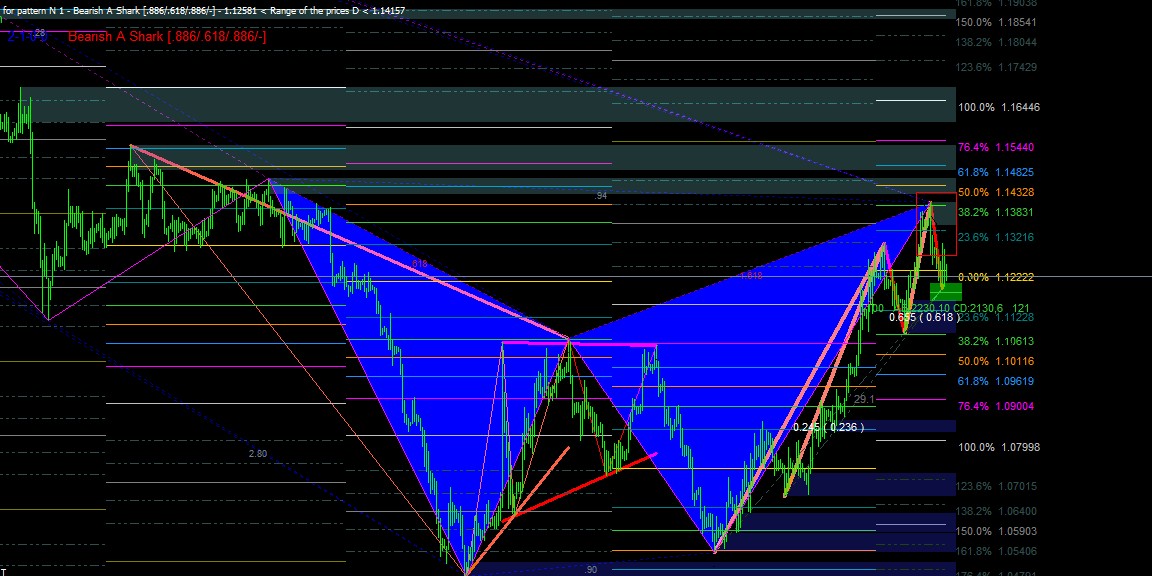Viewport: 1152px width, 576px height.
Task: Select the magenta 76.4% 1.09004 label
Action: (x=996, y=406)
